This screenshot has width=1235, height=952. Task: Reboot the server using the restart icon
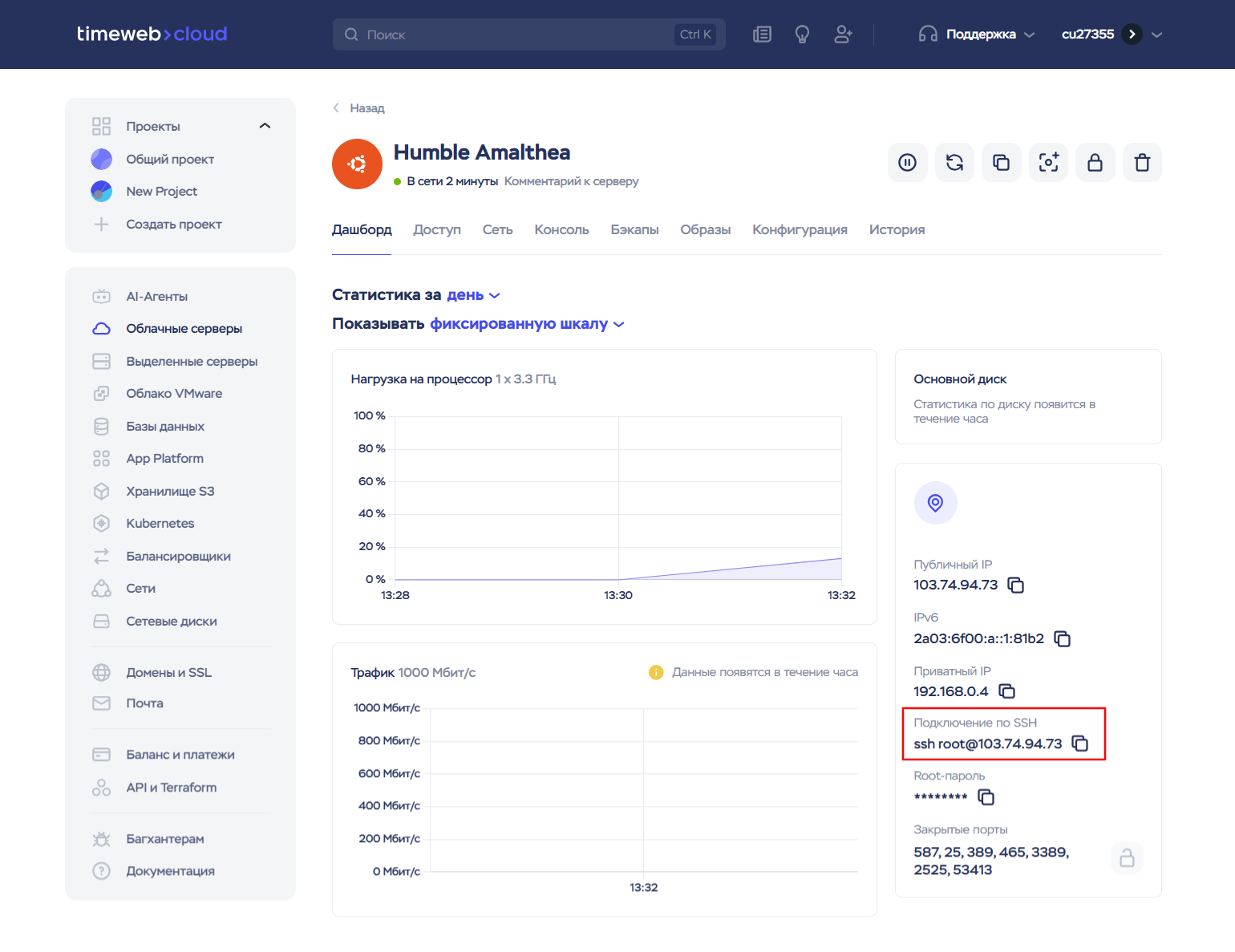coord(954,163)
